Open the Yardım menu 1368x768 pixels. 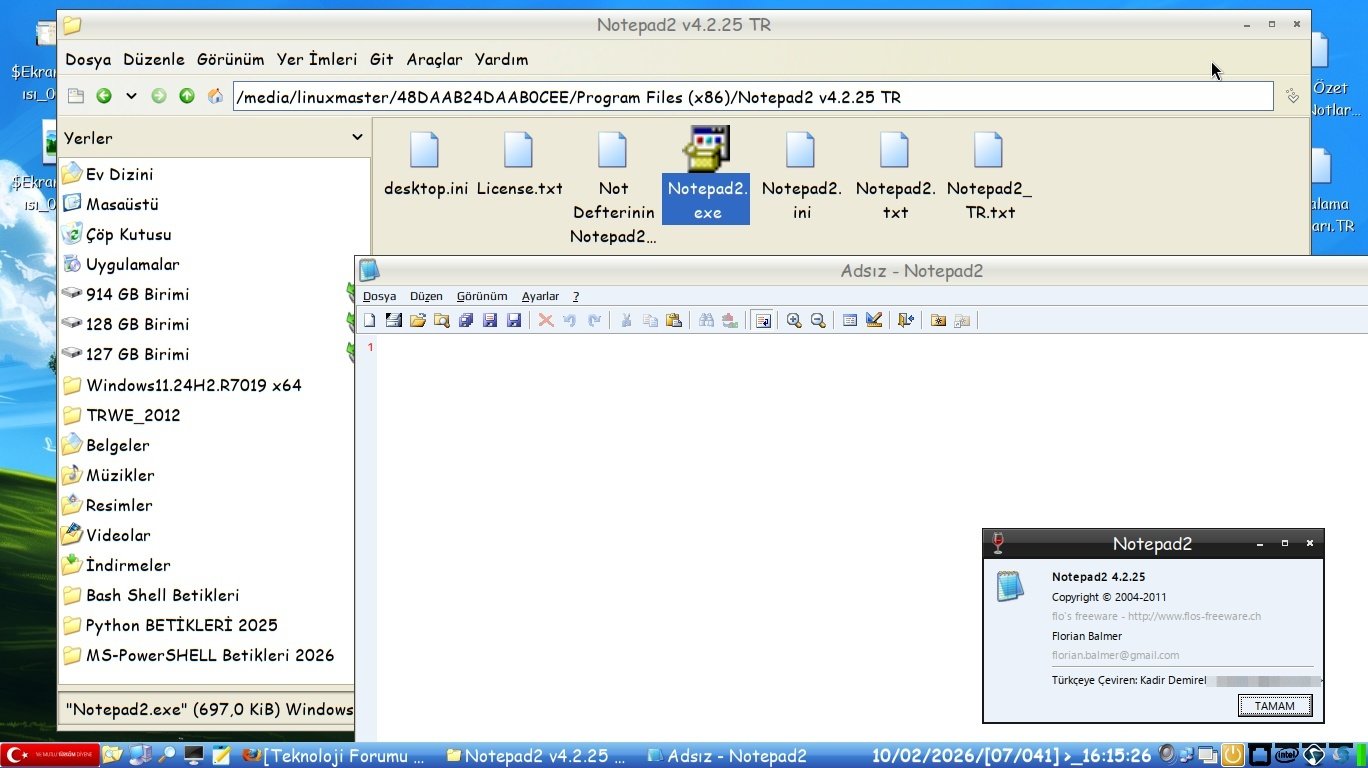pyautogui.click(x=501, y=59)
